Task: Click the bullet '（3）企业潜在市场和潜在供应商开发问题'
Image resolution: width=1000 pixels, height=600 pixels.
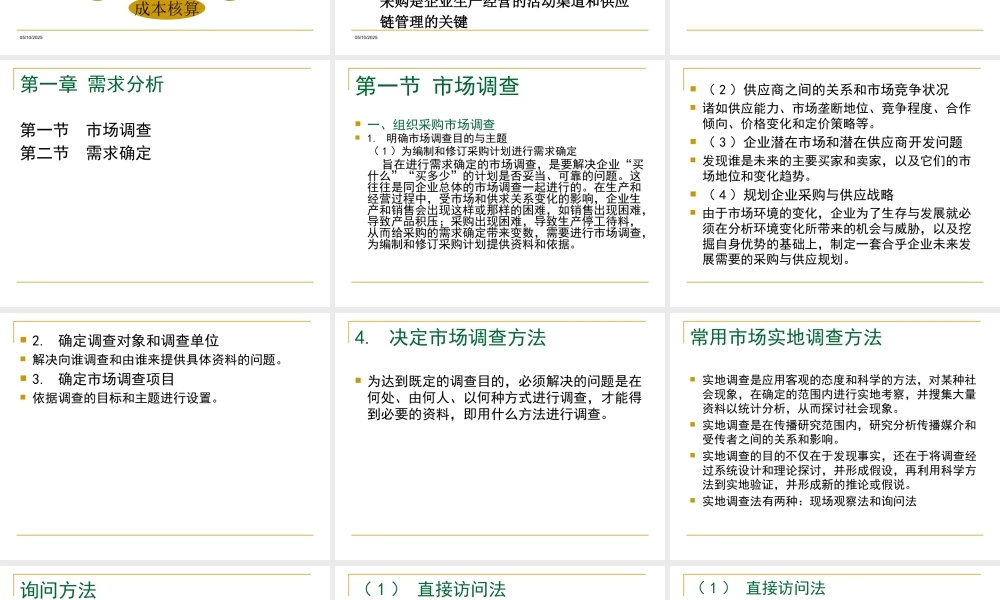Action: [832, 142]
